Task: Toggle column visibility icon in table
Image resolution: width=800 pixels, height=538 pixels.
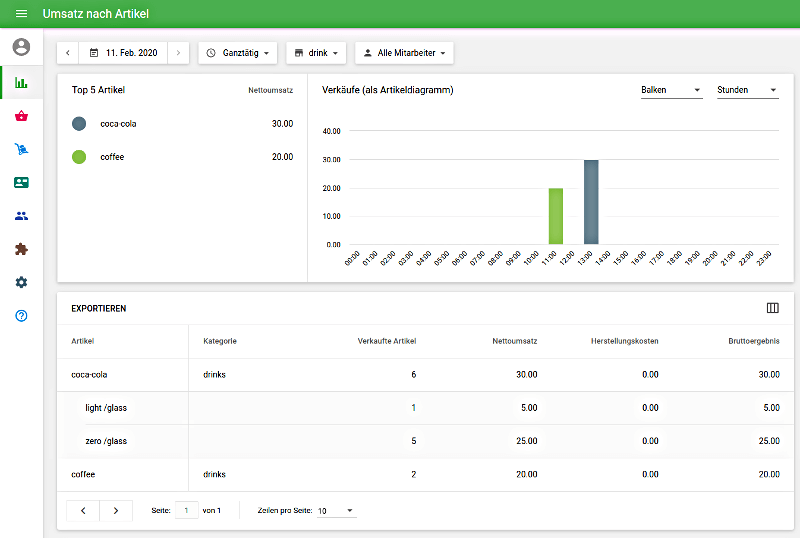Action: coord(771,308)
